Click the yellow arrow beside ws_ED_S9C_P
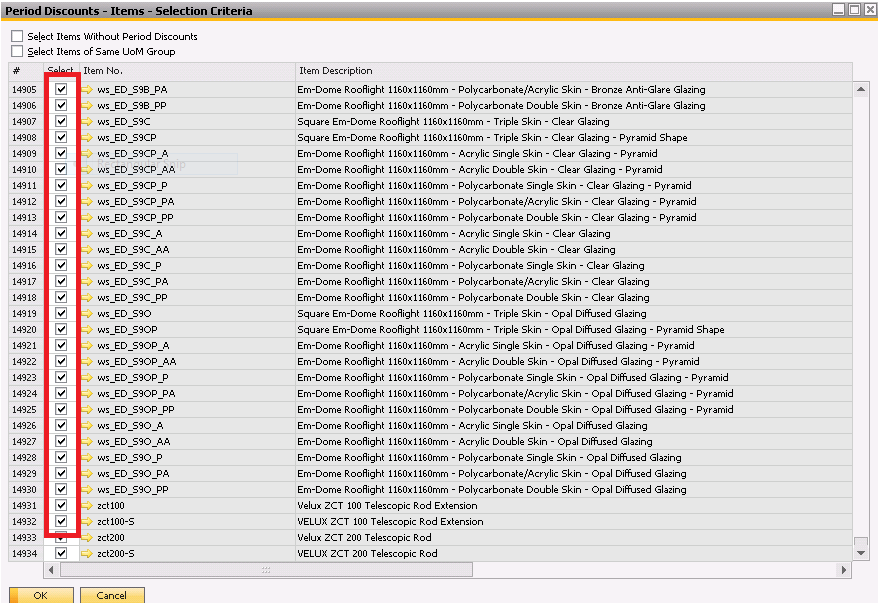 [87, 266]
